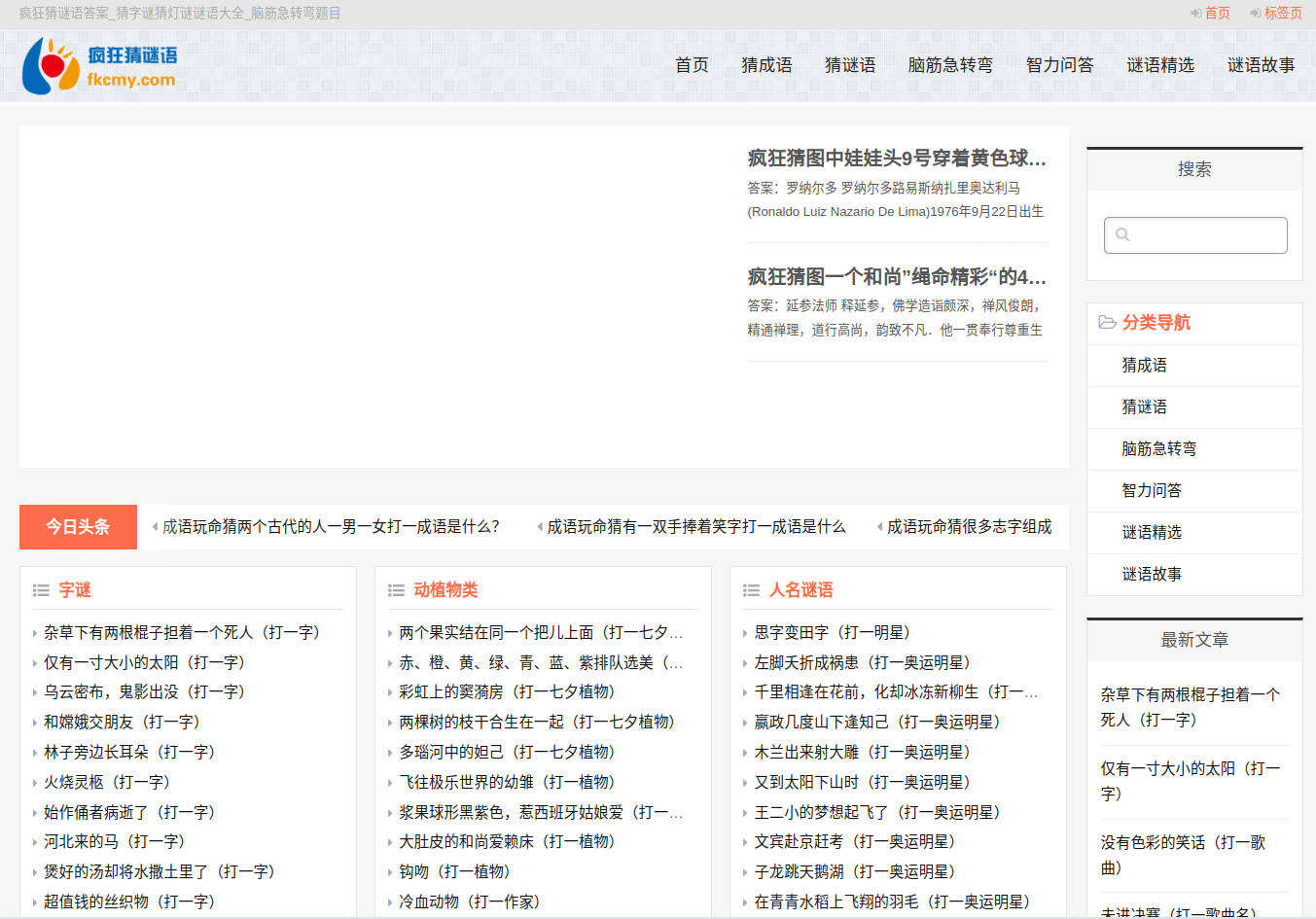
Task: Open riddle 钩吻（打一植物）
Action: click(x=454, y=871)
